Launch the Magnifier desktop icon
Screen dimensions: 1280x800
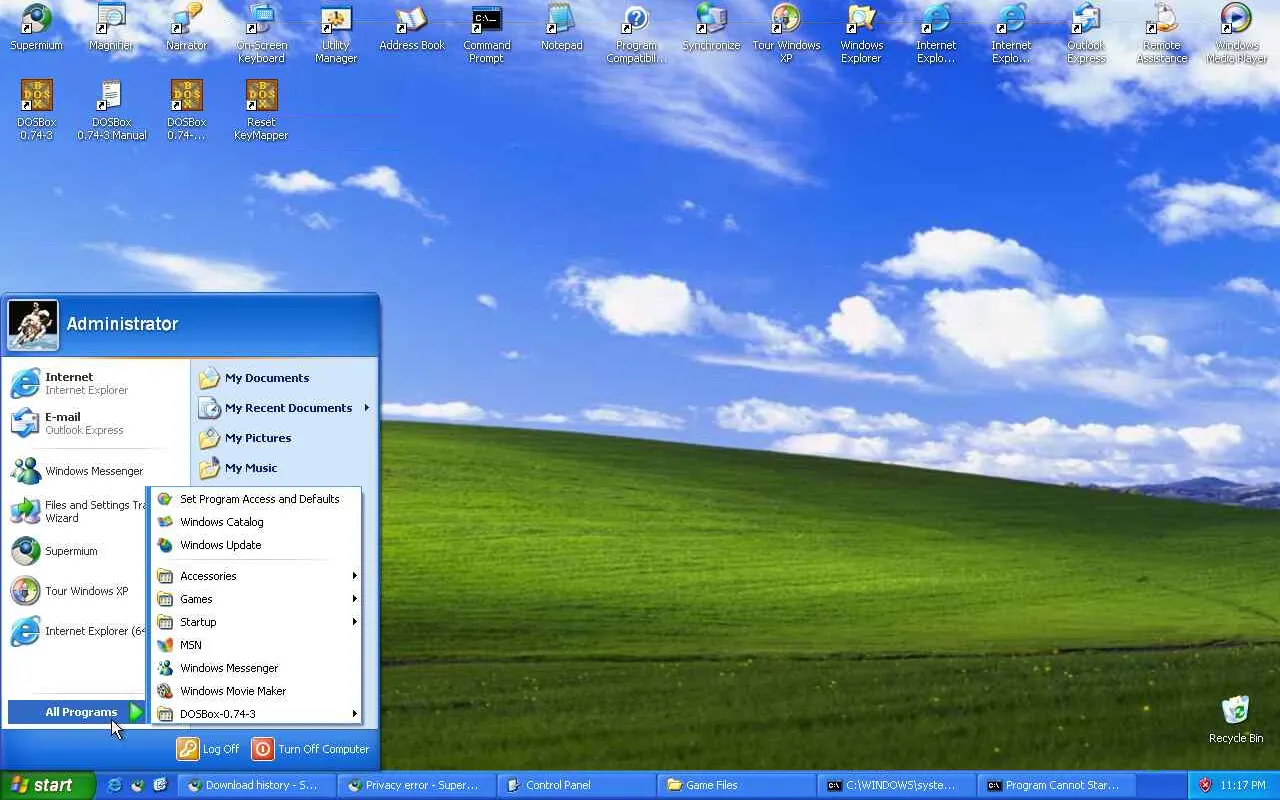[x=111, y=28]
